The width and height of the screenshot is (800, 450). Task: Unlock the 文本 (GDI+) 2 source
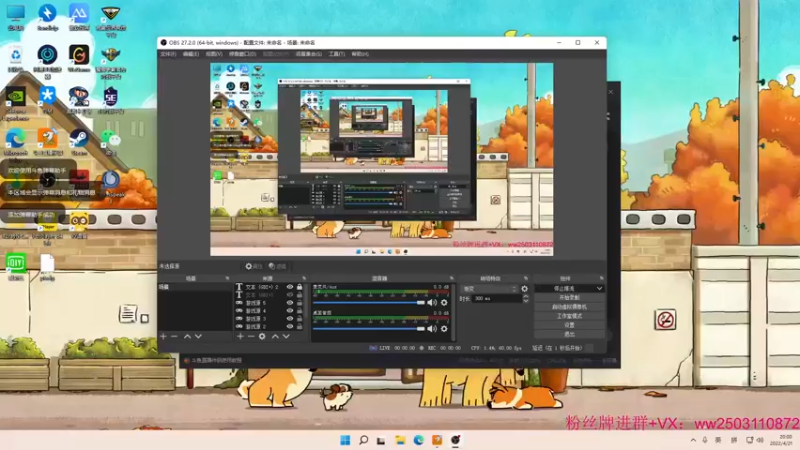click(x=299, y=287)
